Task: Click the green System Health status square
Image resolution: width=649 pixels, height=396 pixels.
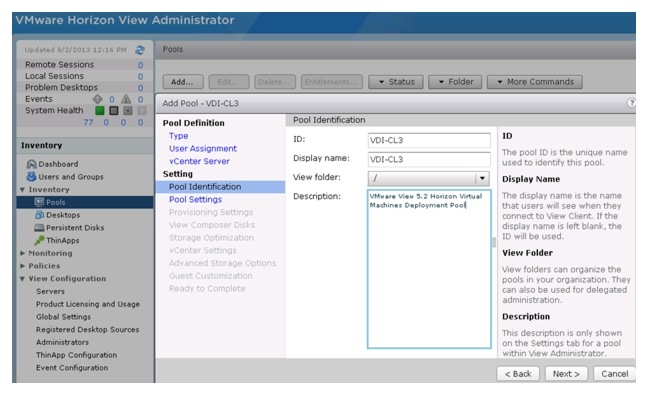Action: [x=100, y=110]
